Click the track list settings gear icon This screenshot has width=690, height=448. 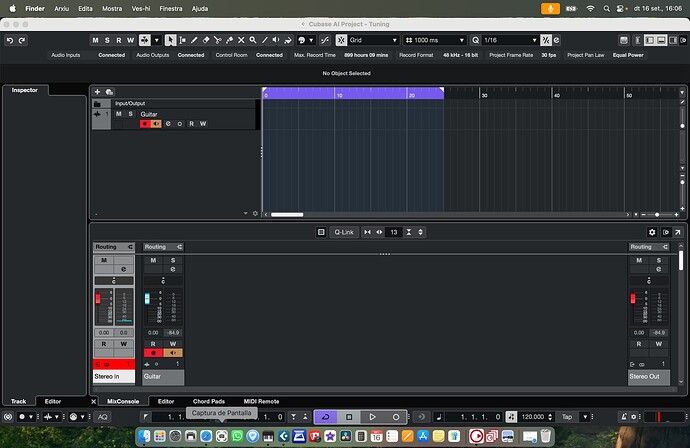[255, 213]
